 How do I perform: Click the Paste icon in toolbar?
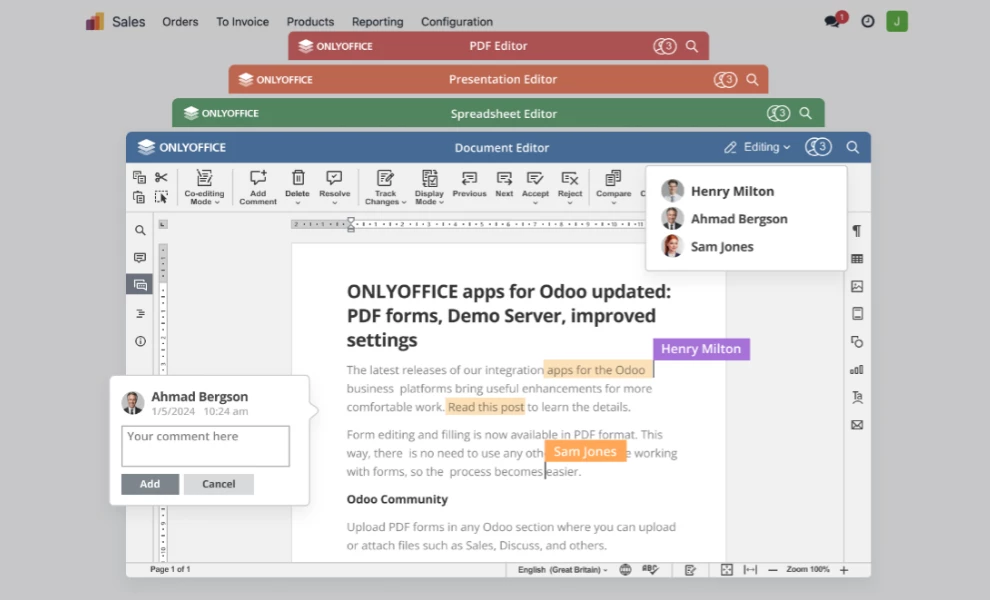(x=140, y=197)
